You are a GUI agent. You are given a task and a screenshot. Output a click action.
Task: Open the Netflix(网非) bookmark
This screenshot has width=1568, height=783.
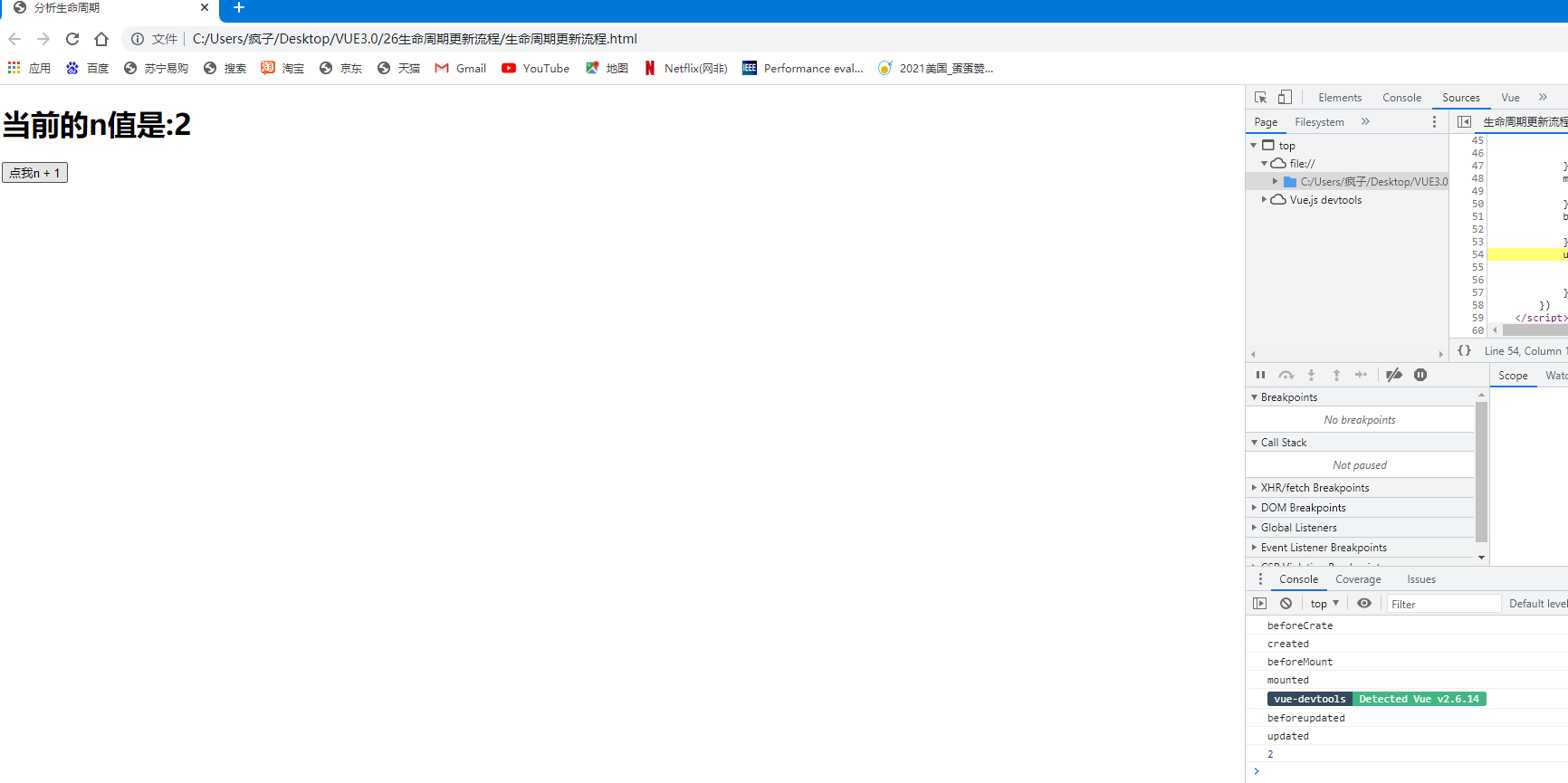685,68
